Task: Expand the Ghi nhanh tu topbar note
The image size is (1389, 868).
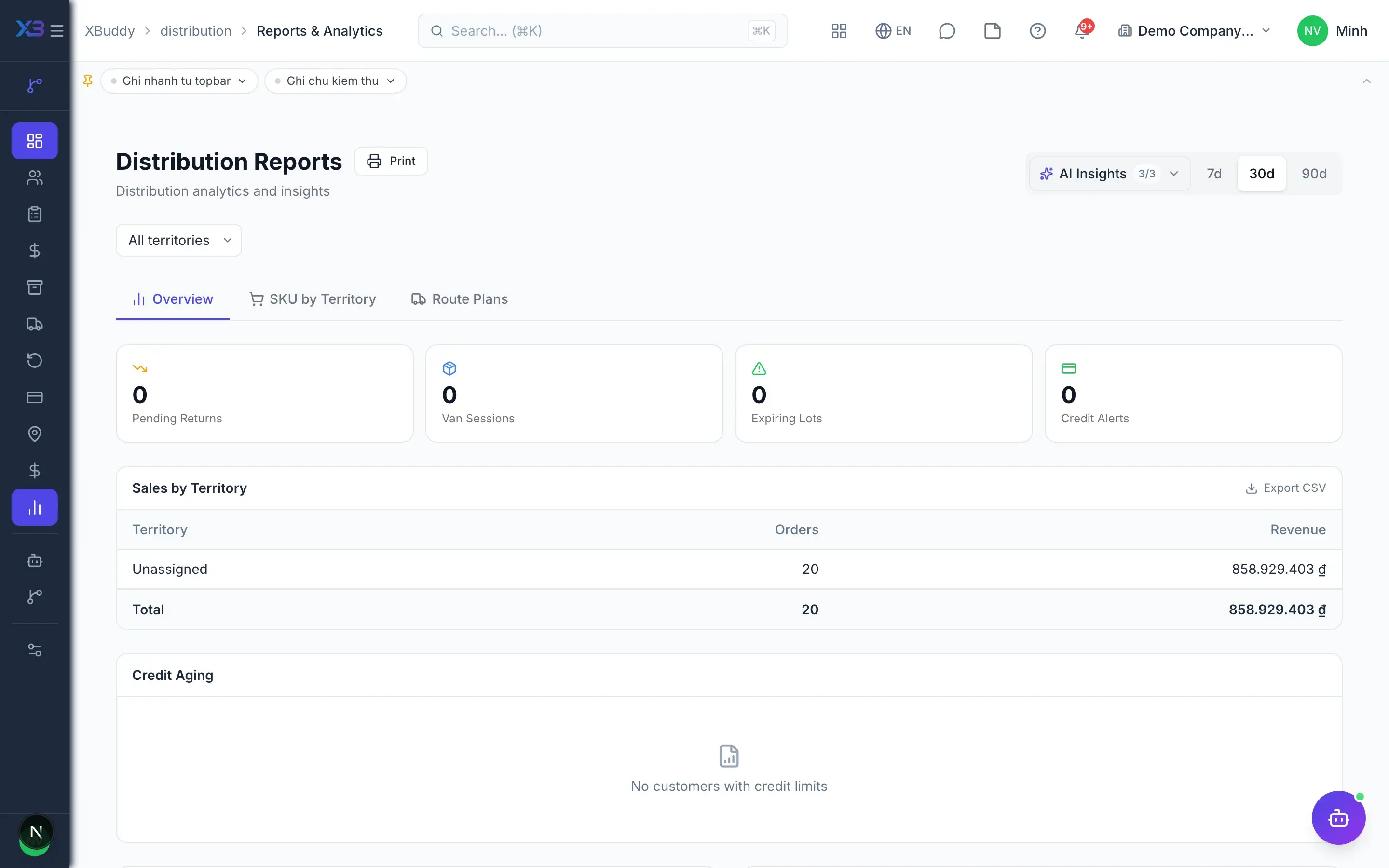Action: (x=179, y=81)
